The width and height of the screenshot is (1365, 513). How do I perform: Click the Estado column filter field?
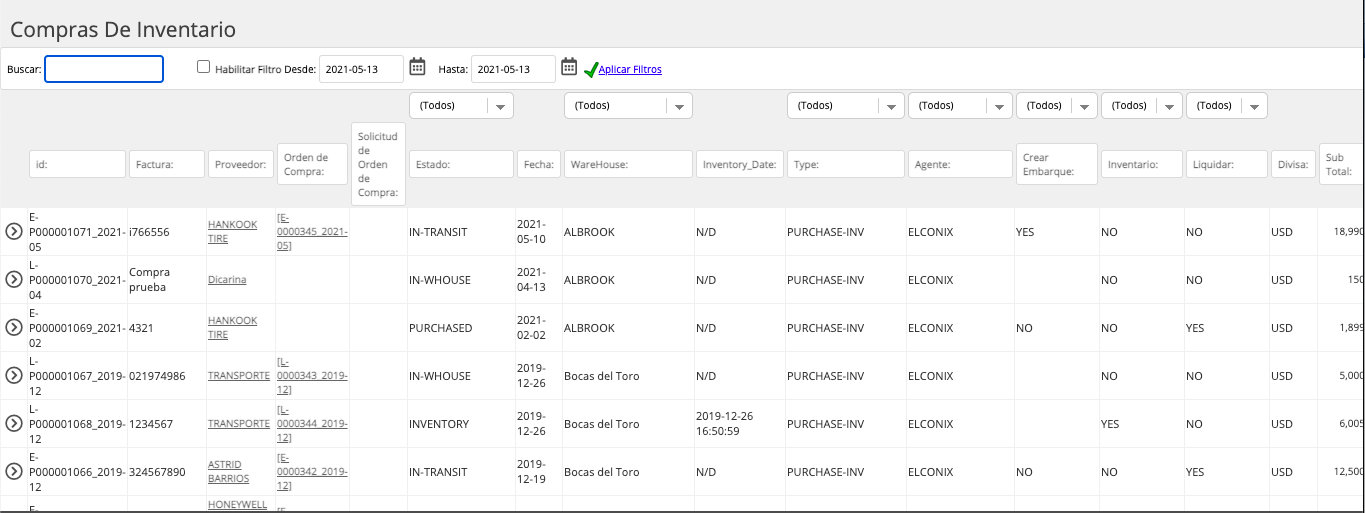pos(461,164)
